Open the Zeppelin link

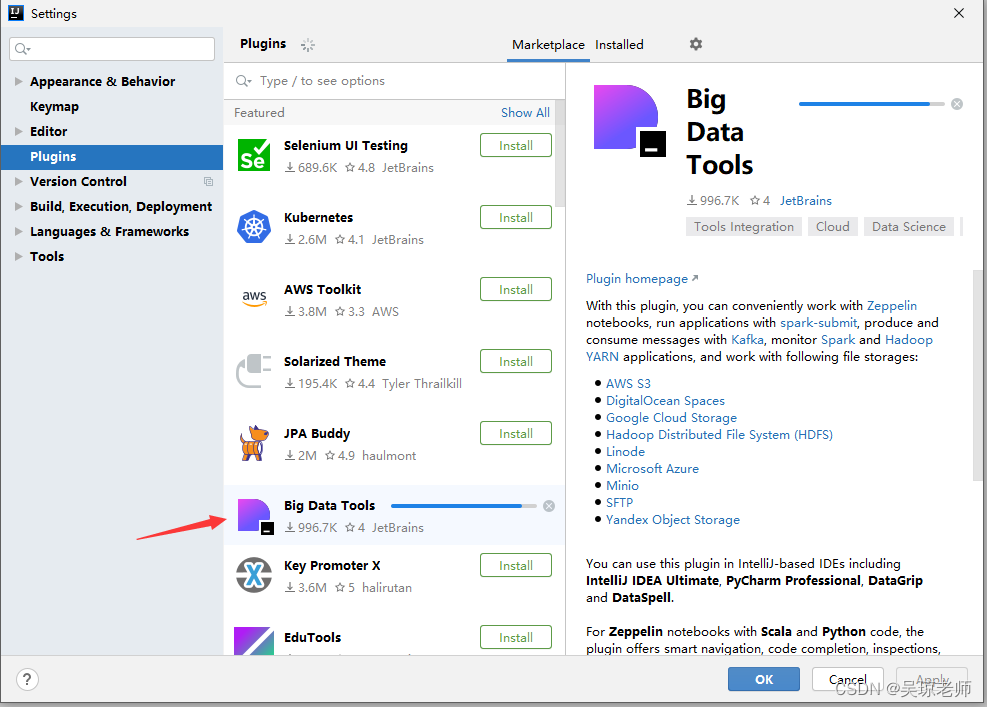point(891,306)
